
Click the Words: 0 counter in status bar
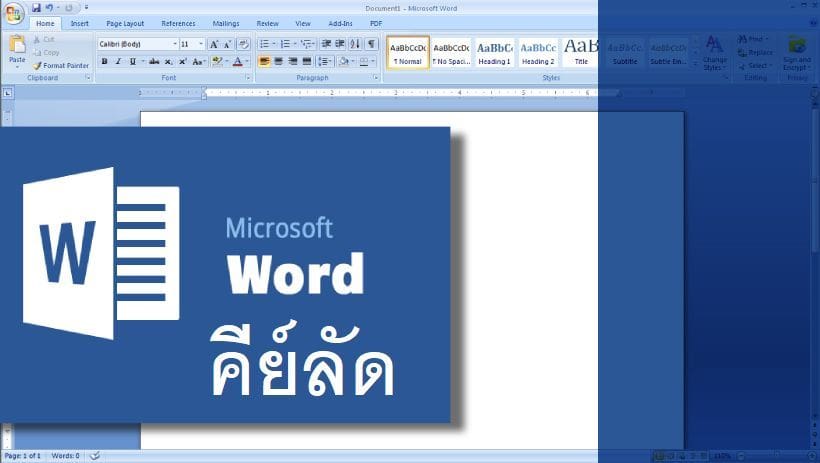(65, 456)
